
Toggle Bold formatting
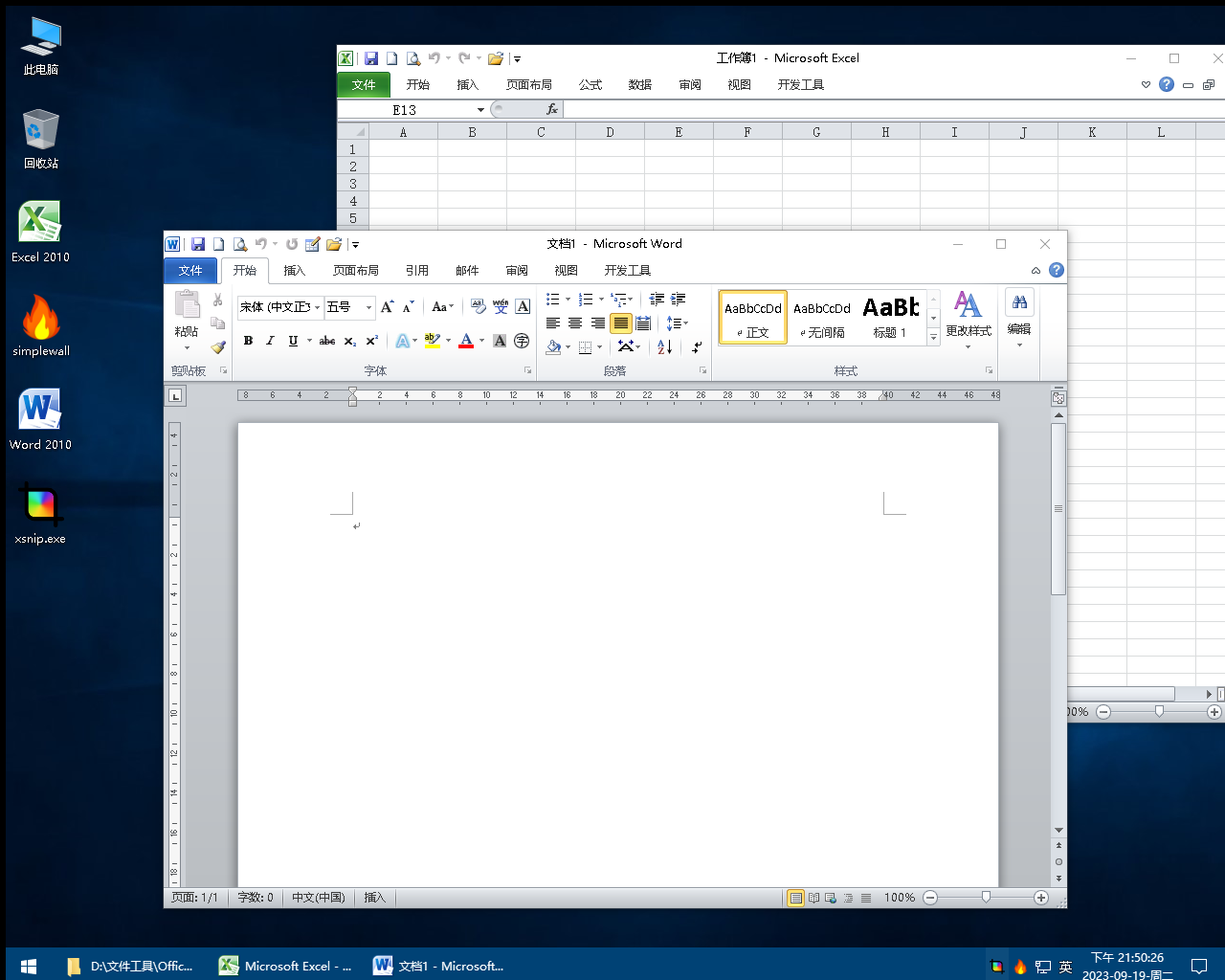(248, 341)
